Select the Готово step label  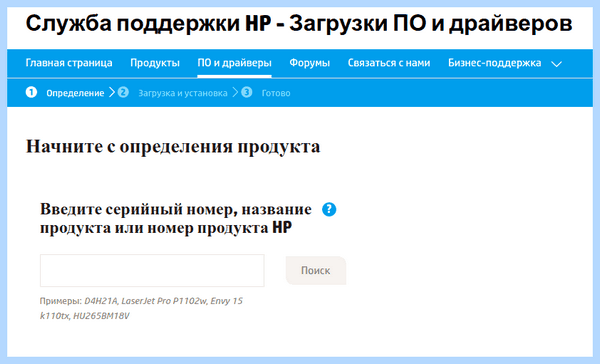(x=276, y=93)
